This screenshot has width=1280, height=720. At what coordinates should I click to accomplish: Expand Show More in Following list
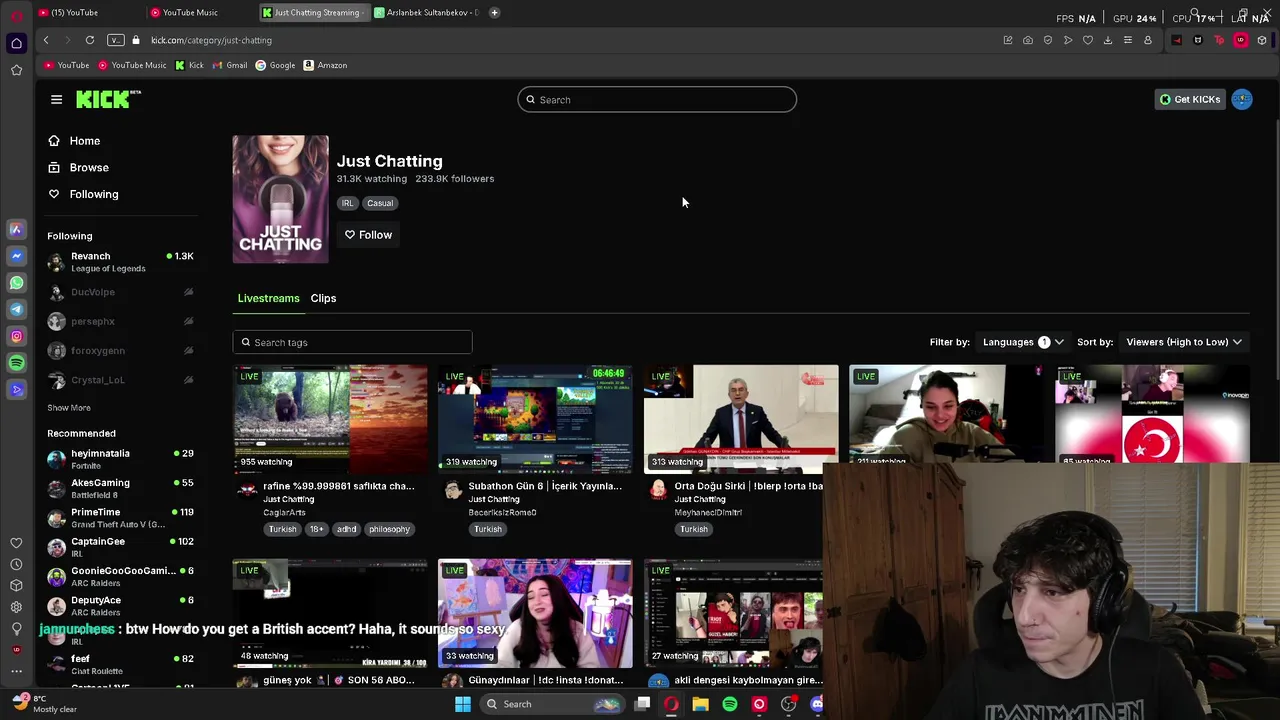(x=69, y=408)
